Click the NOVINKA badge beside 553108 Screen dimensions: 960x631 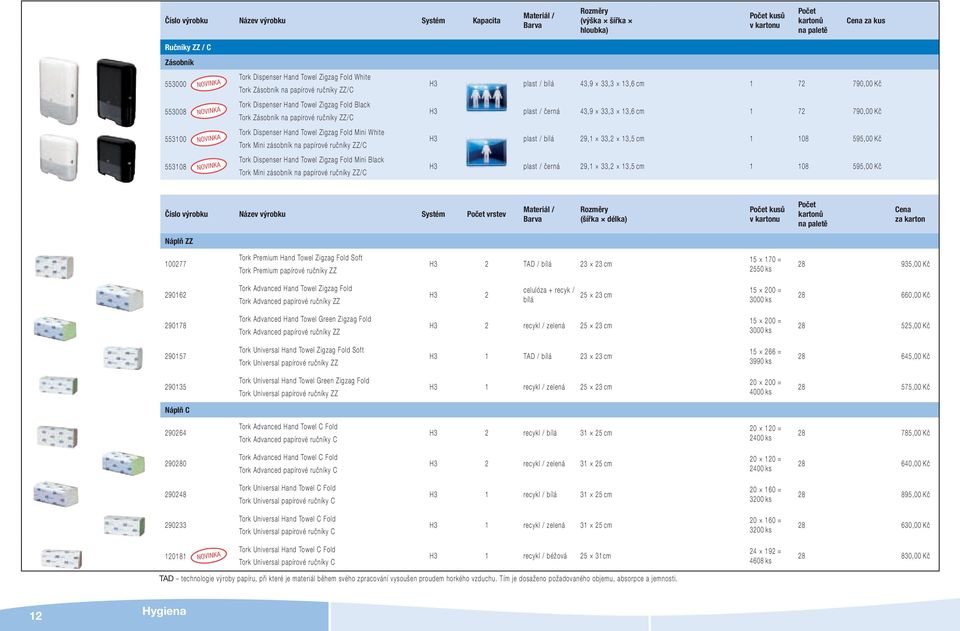(209, 166)
